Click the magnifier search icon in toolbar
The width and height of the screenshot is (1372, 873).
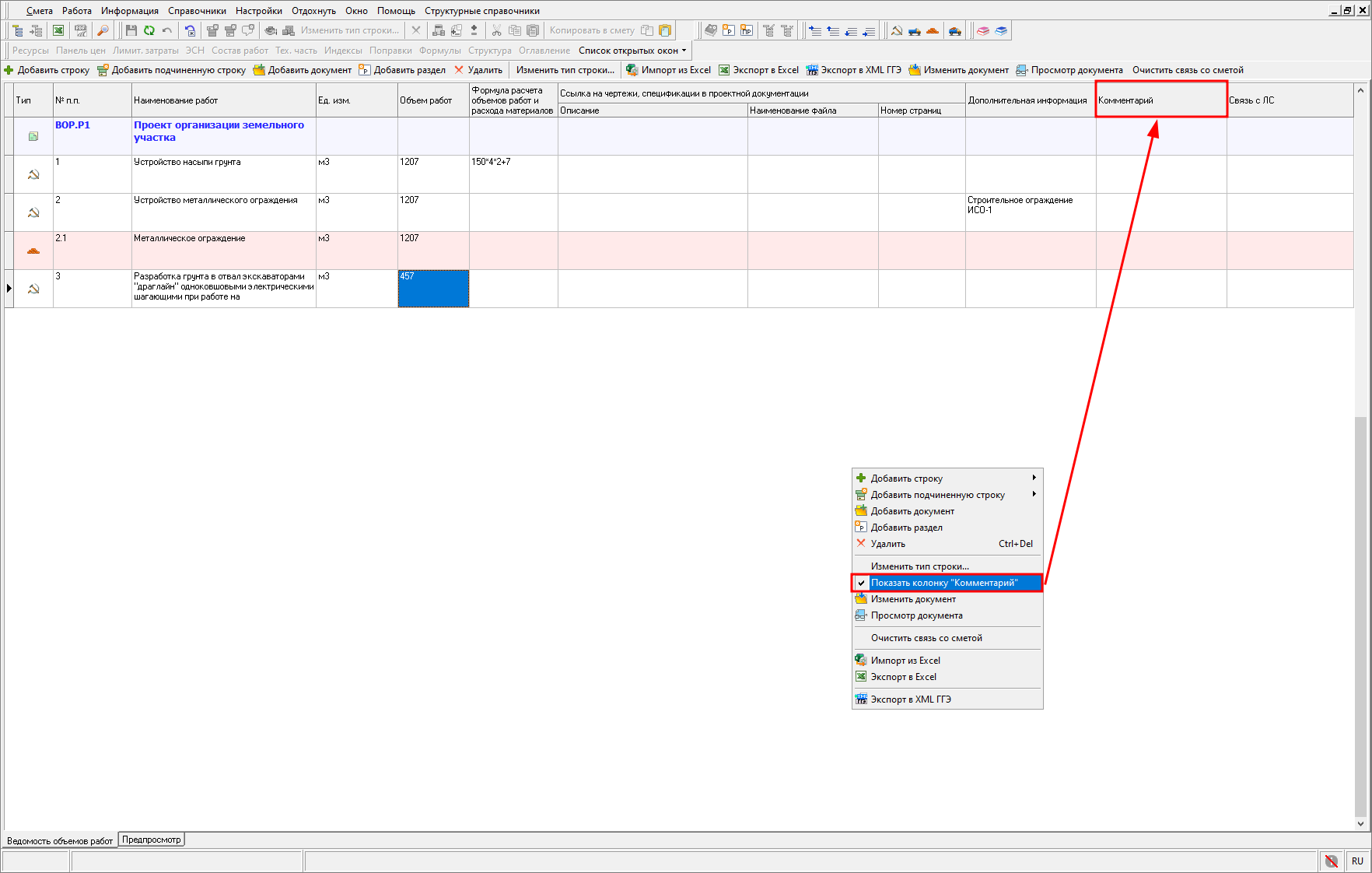pos(103,30)
